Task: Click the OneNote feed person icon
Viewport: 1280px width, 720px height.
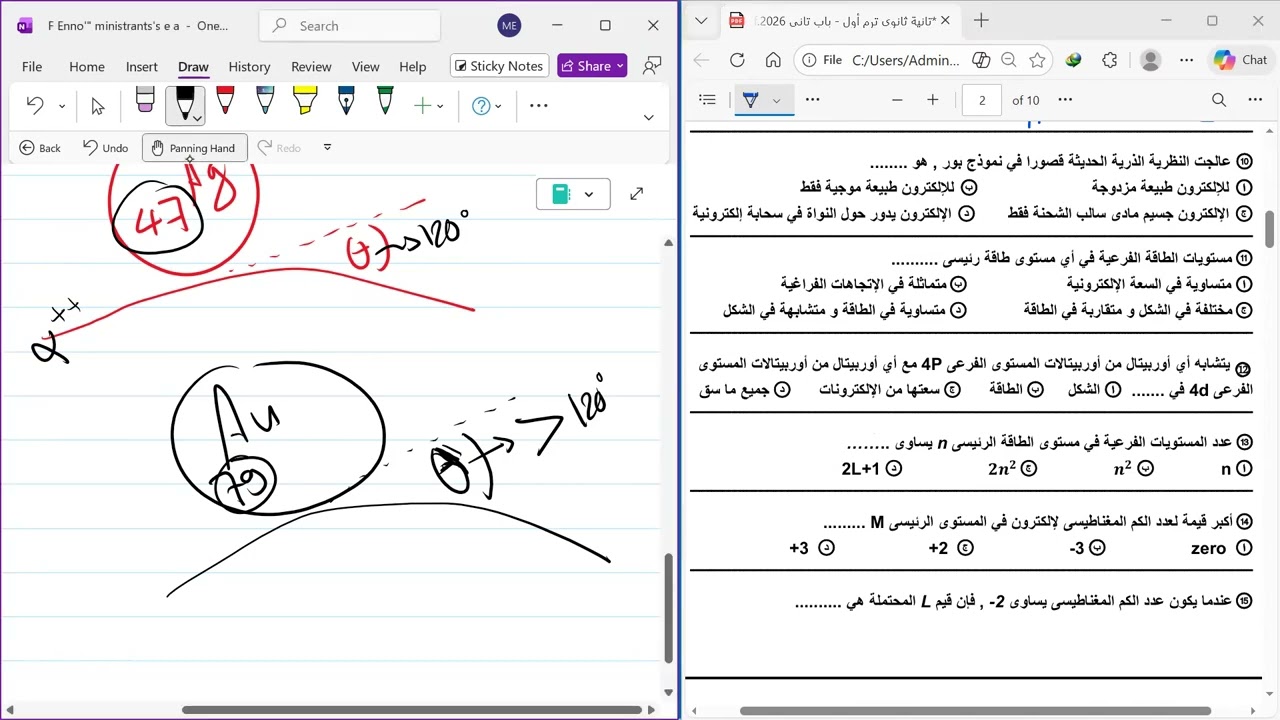Action: click(x=652, y=66)
